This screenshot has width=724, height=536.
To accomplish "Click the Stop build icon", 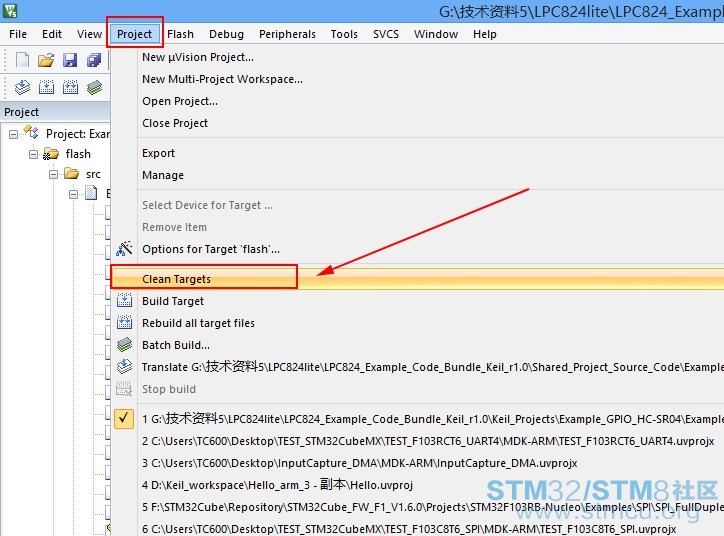I will coord(124,389).
